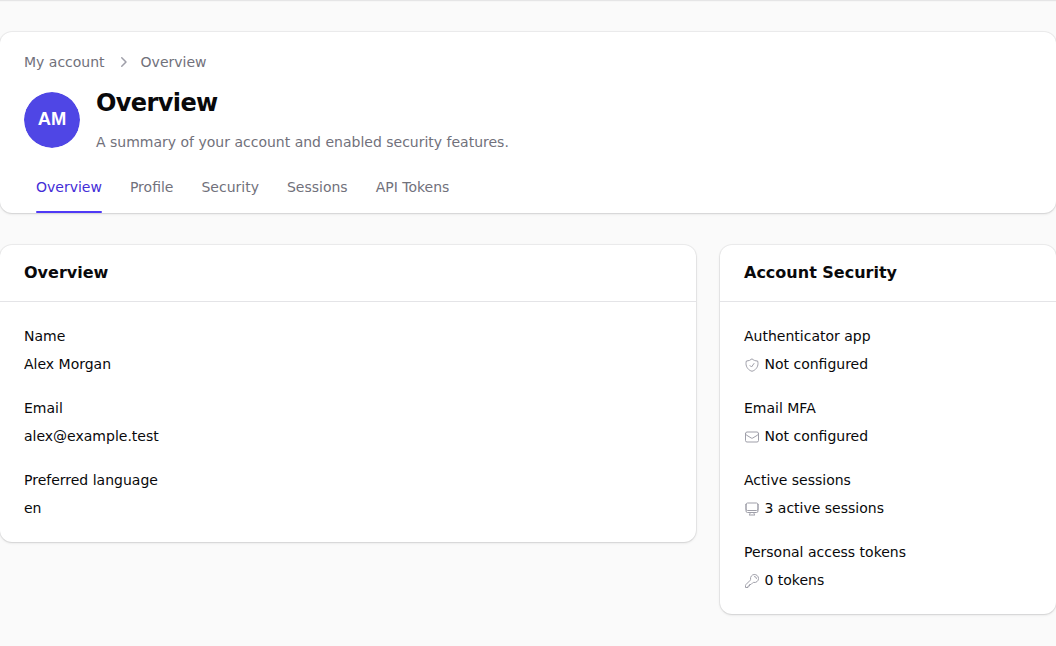This screenshot has height=646, width=1056.
Task: Click the Preferred language label
Action: click(x=91, y=480)
